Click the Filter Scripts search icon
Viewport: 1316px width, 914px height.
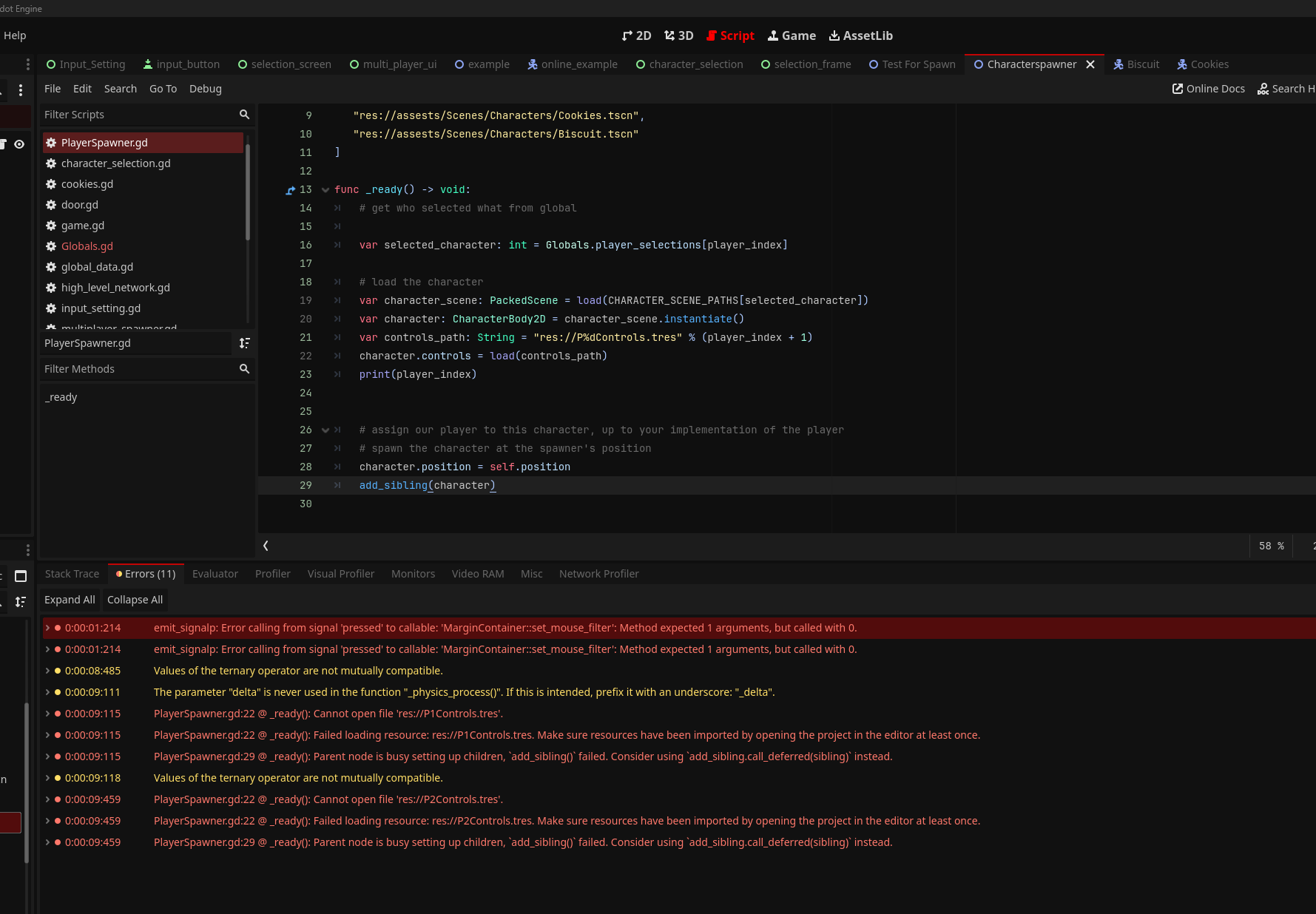pyautogui.click(x=244, y=115)
